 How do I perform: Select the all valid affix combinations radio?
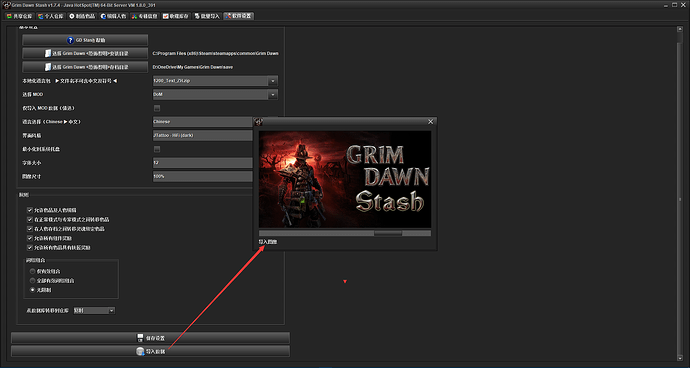pos(32,280)
